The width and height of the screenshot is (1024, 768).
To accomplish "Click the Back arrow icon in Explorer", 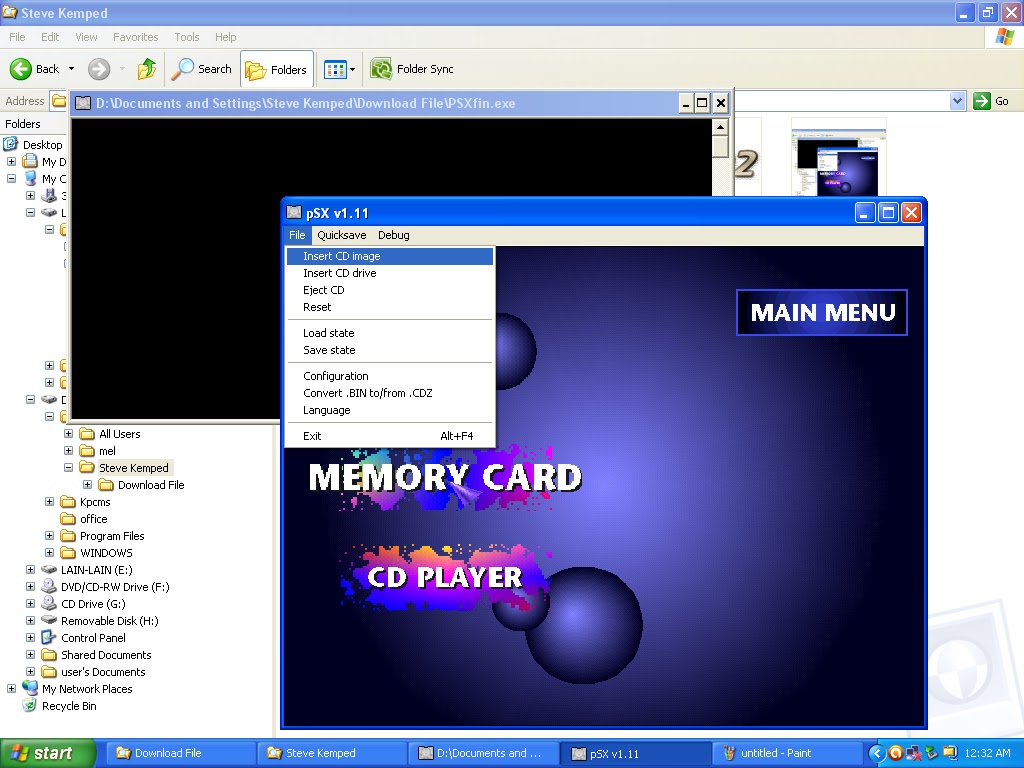I will tap(21, 69).
